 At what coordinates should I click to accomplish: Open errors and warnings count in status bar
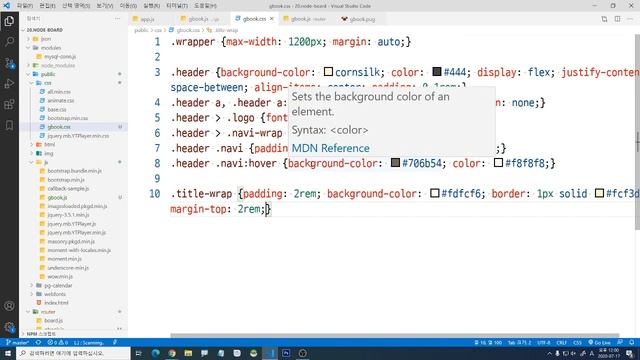(58, 342)
